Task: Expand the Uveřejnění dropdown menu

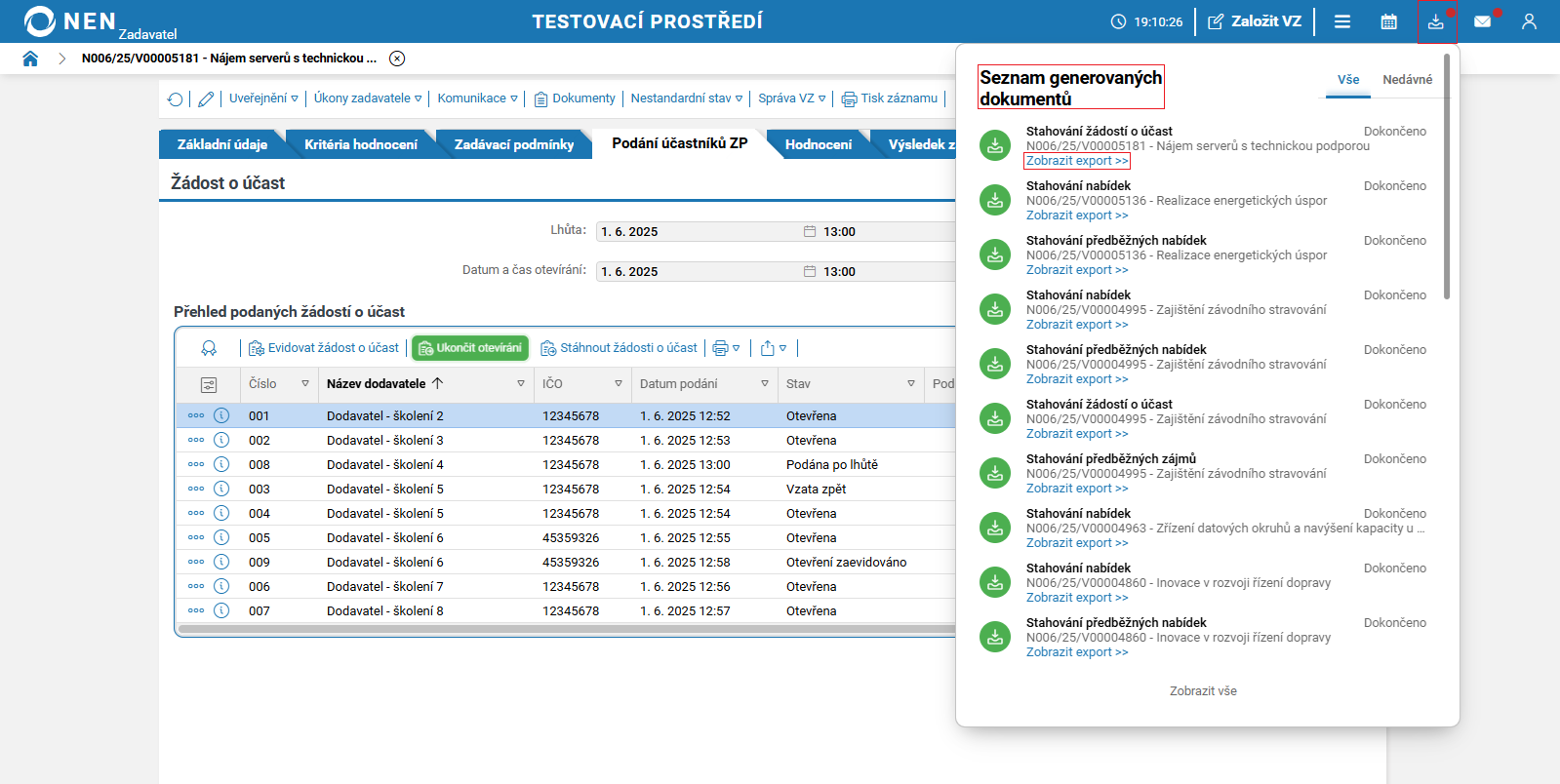Action: coord(263,98)
